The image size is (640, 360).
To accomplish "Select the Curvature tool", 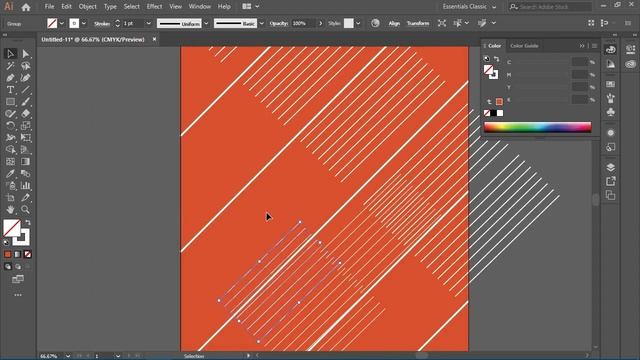I will pyautogui.click(x=26, y=78).
